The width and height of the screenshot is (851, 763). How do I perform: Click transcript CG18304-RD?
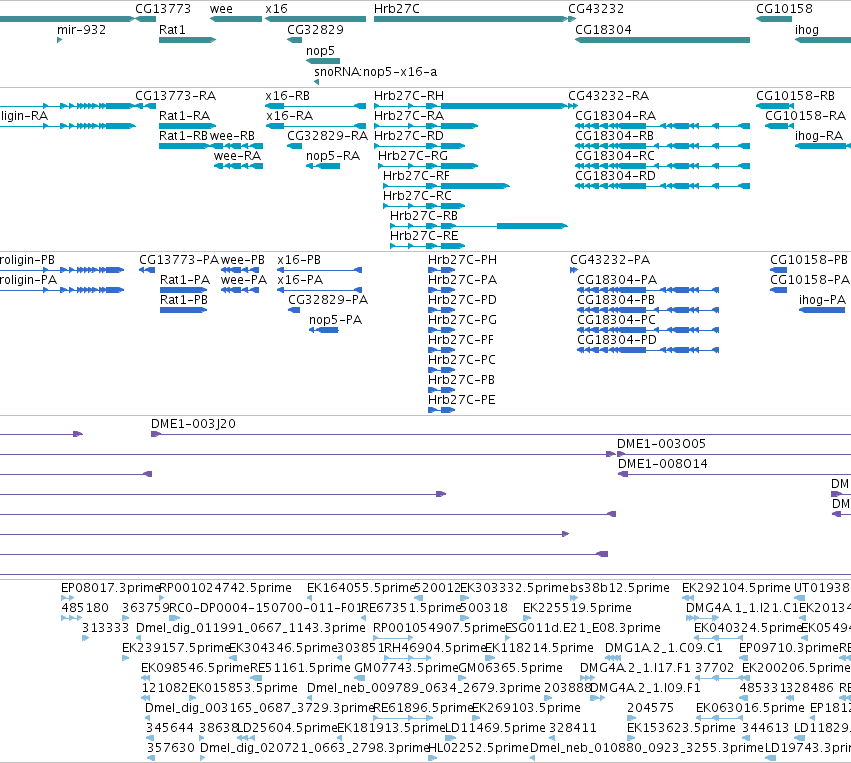pyautogui.click(x=615, y=176)
